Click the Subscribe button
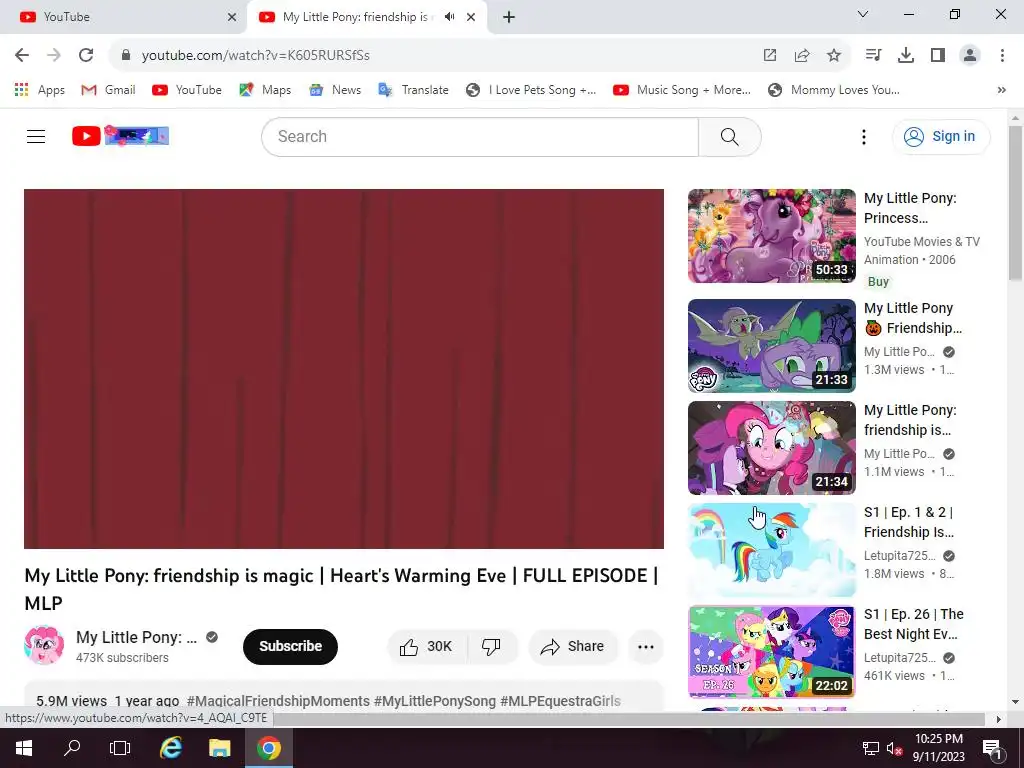 pyautogui.click(x=291, y=647)
